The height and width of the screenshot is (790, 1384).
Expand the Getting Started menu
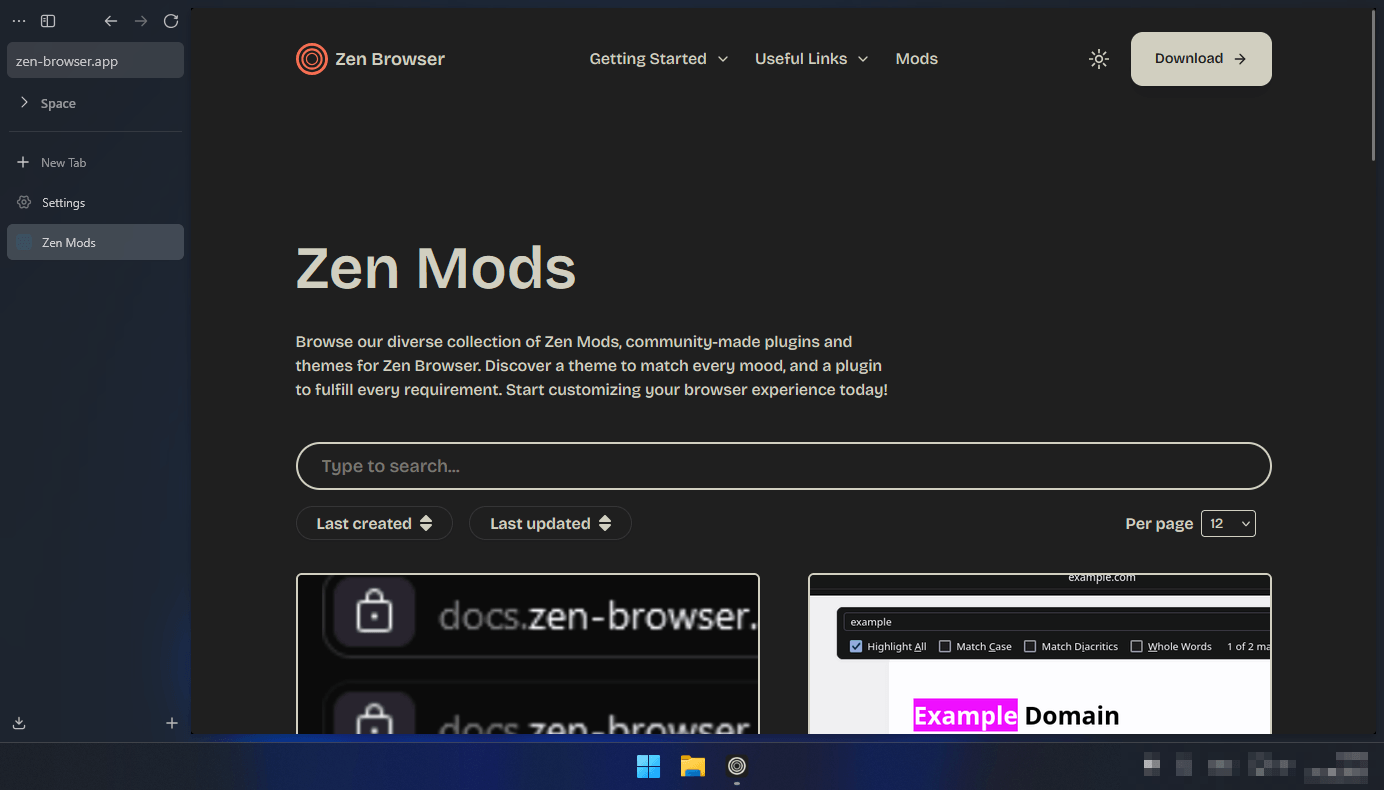coord(659,59)
